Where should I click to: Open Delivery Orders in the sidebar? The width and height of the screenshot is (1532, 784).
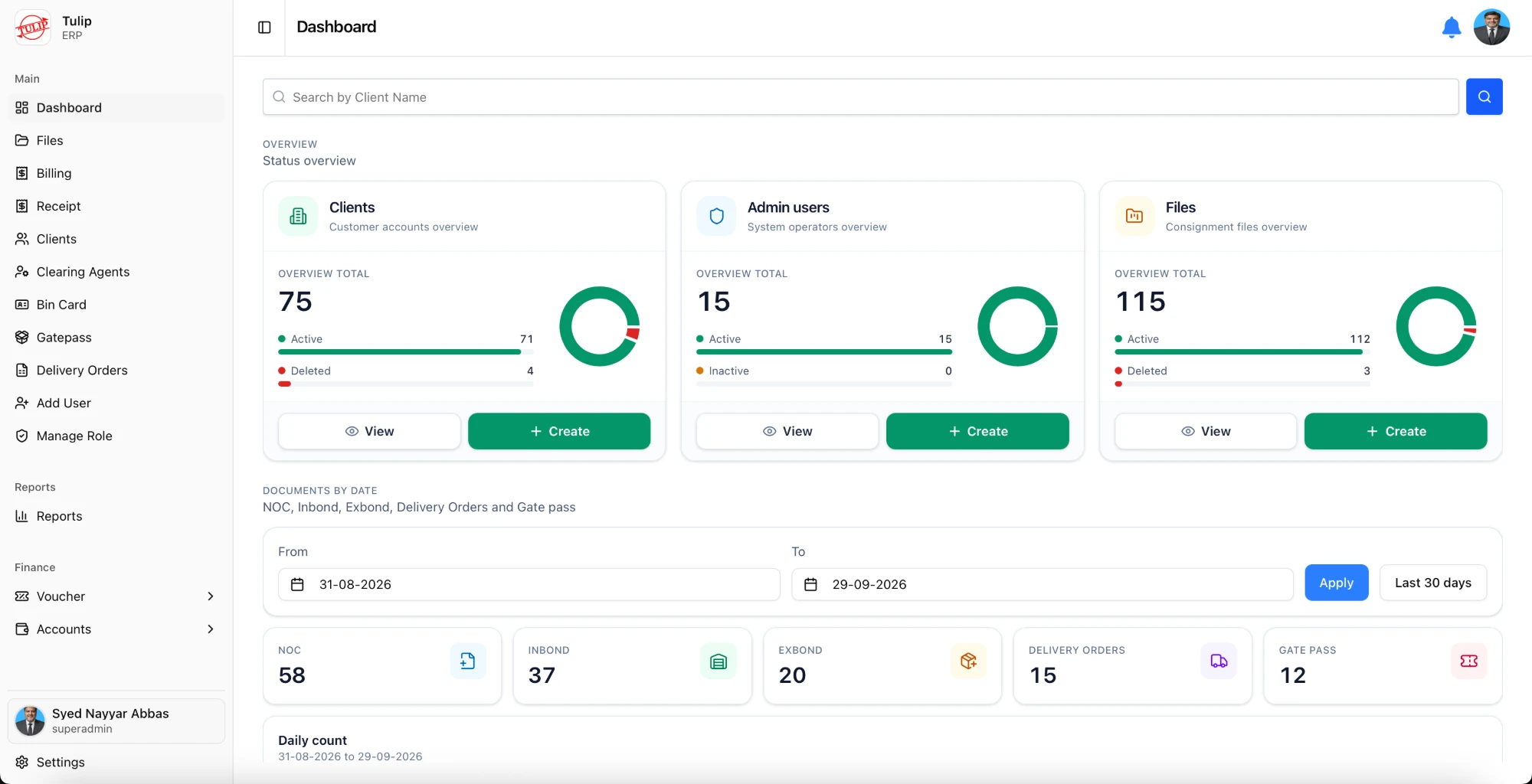click(x=116, y=371)
